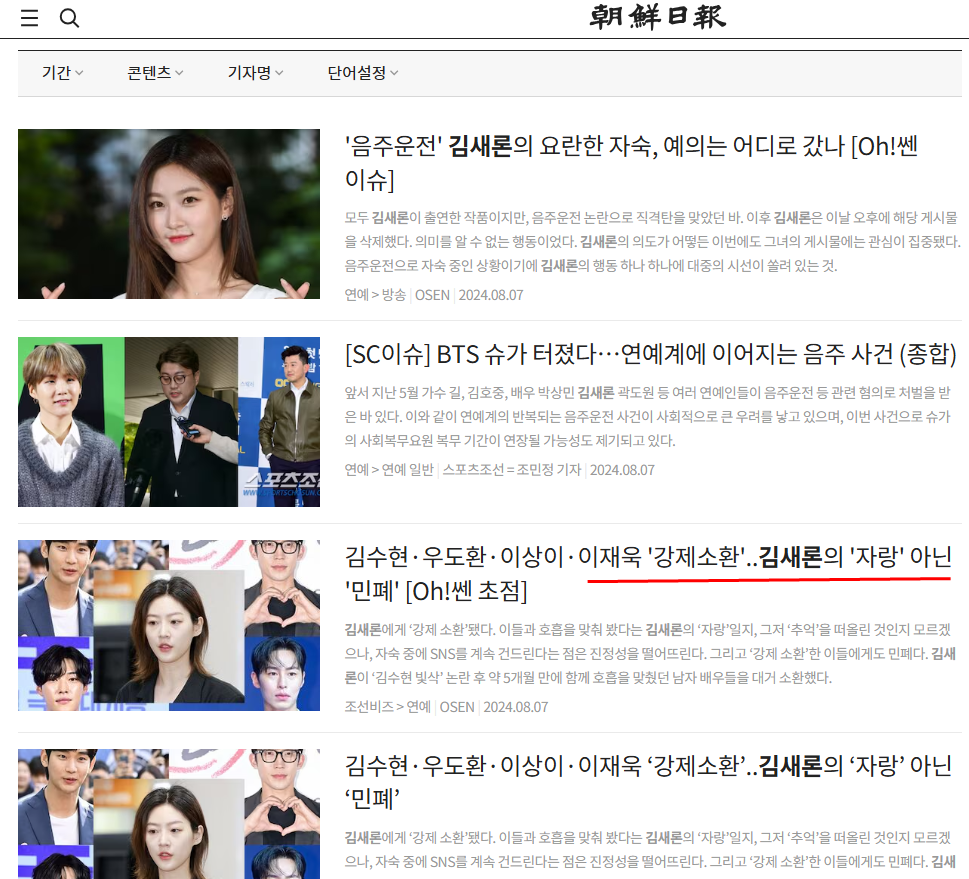Click the BTS 슈가 article collage thumbnail

point(169,422)
